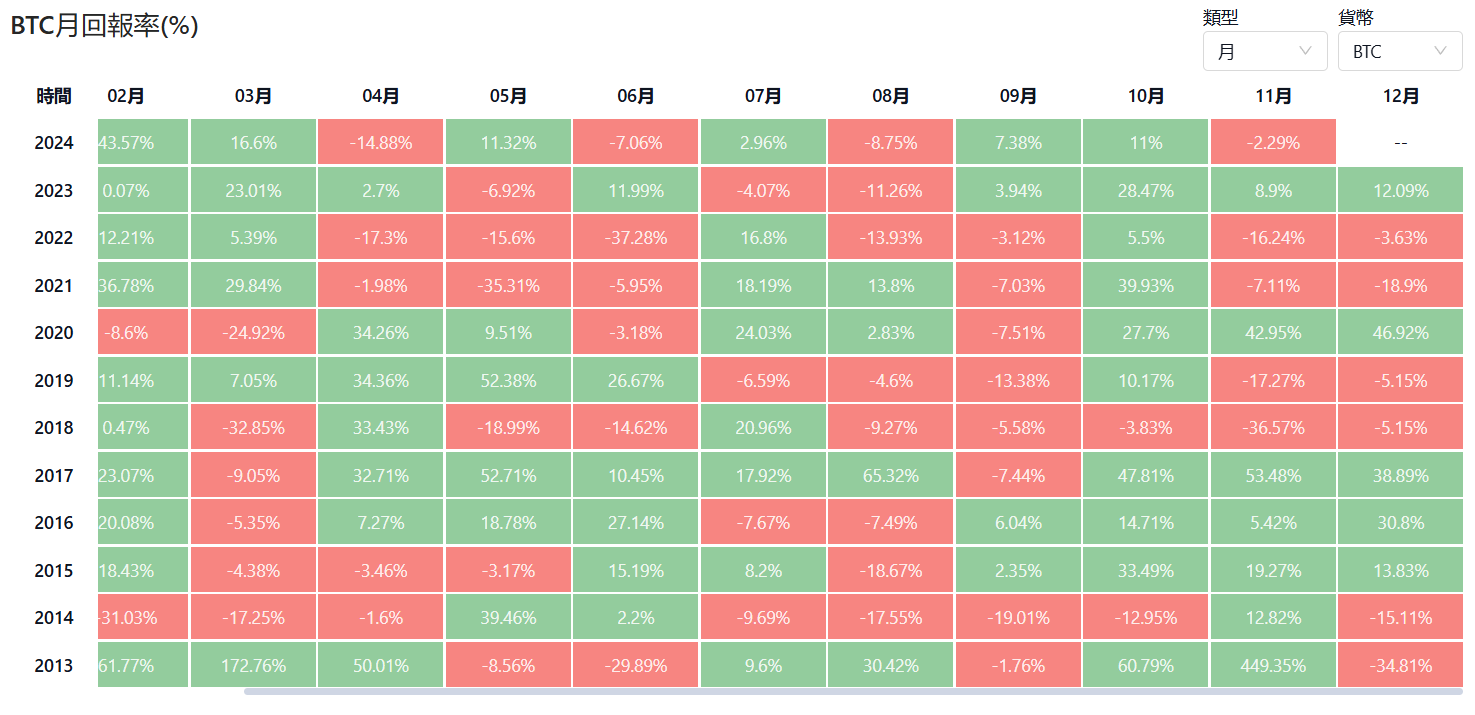Click the chevron arrow in 貨幣 selector
1475x715 pixels.
(x=1441, y=51)
